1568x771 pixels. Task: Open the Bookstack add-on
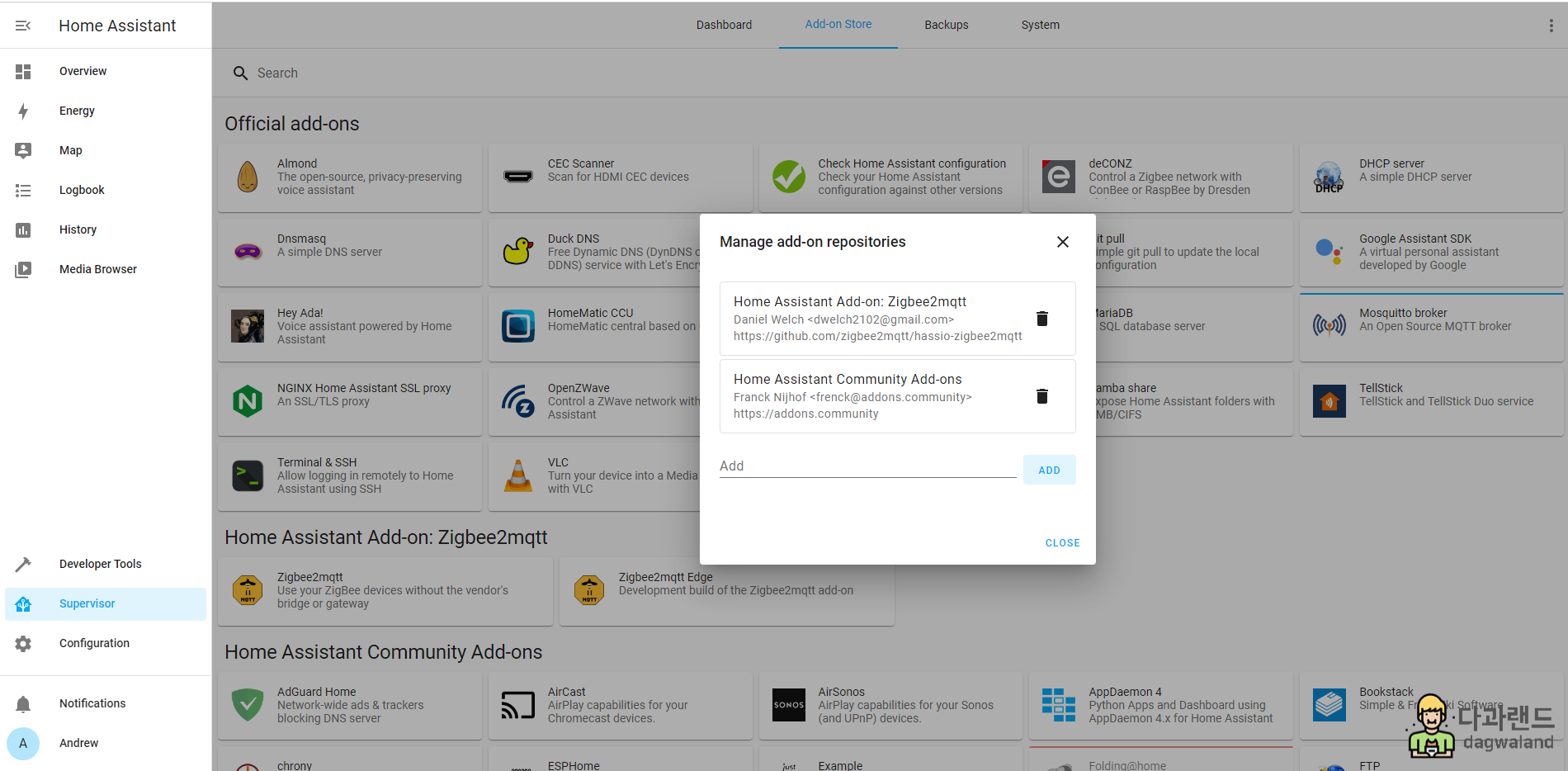click(1432, 706)
